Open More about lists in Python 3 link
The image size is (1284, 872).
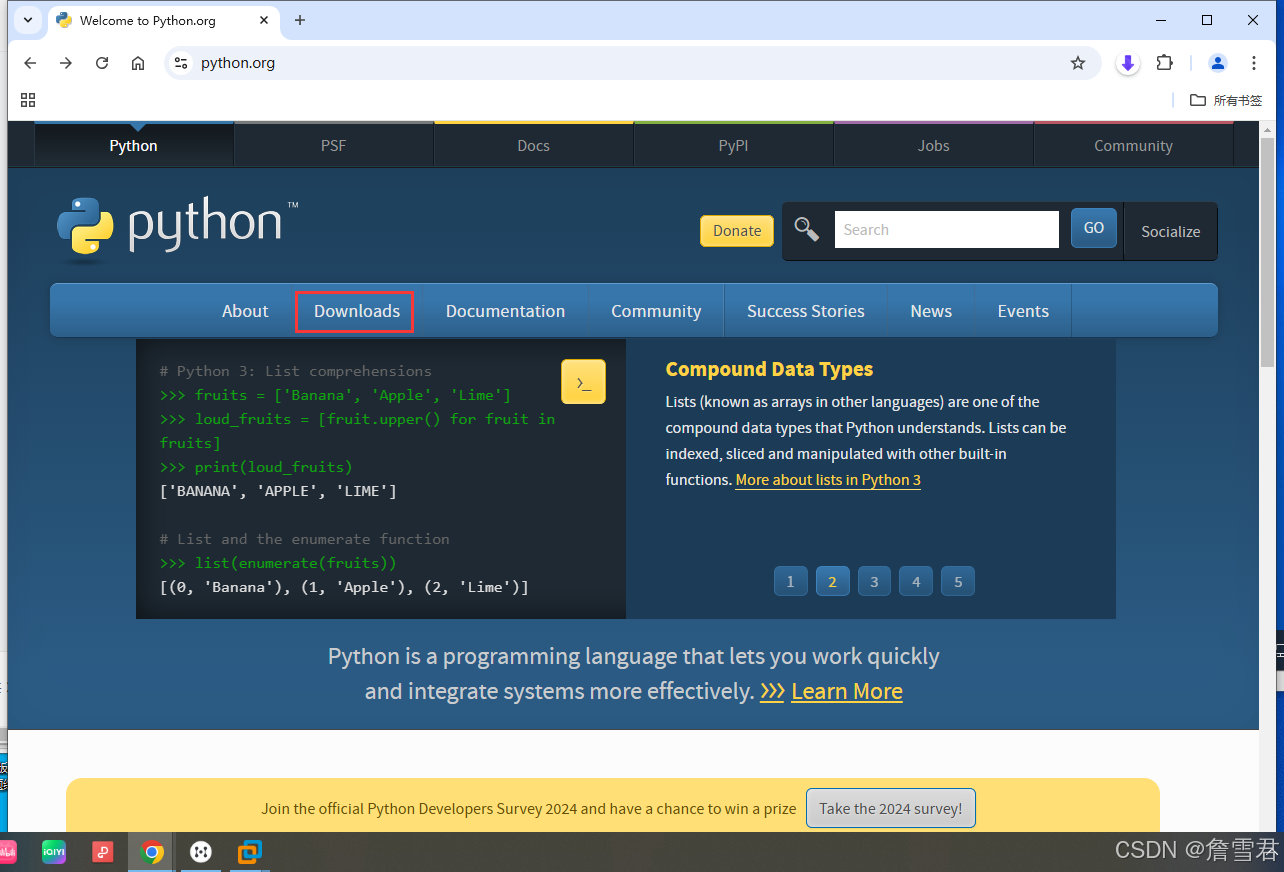pos(828,480)
